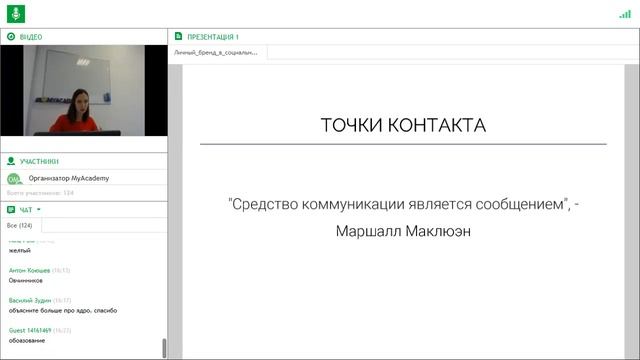640x360 pixels.
Task: Click the chat author Василий Зудин
Action: click(30, 300)
